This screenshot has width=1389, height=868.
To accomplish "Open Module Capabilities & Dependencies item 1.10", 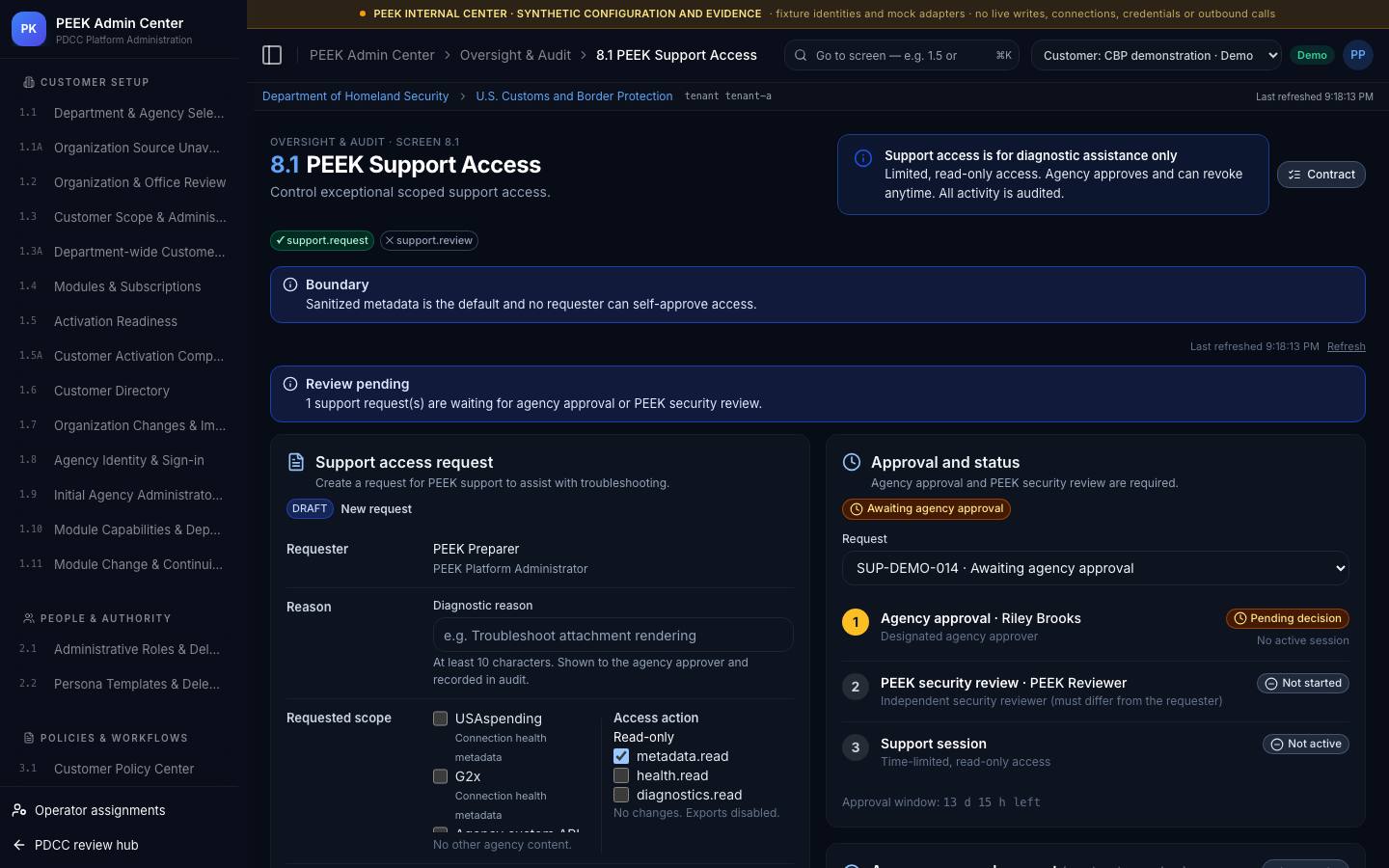I will pos(122,529).
